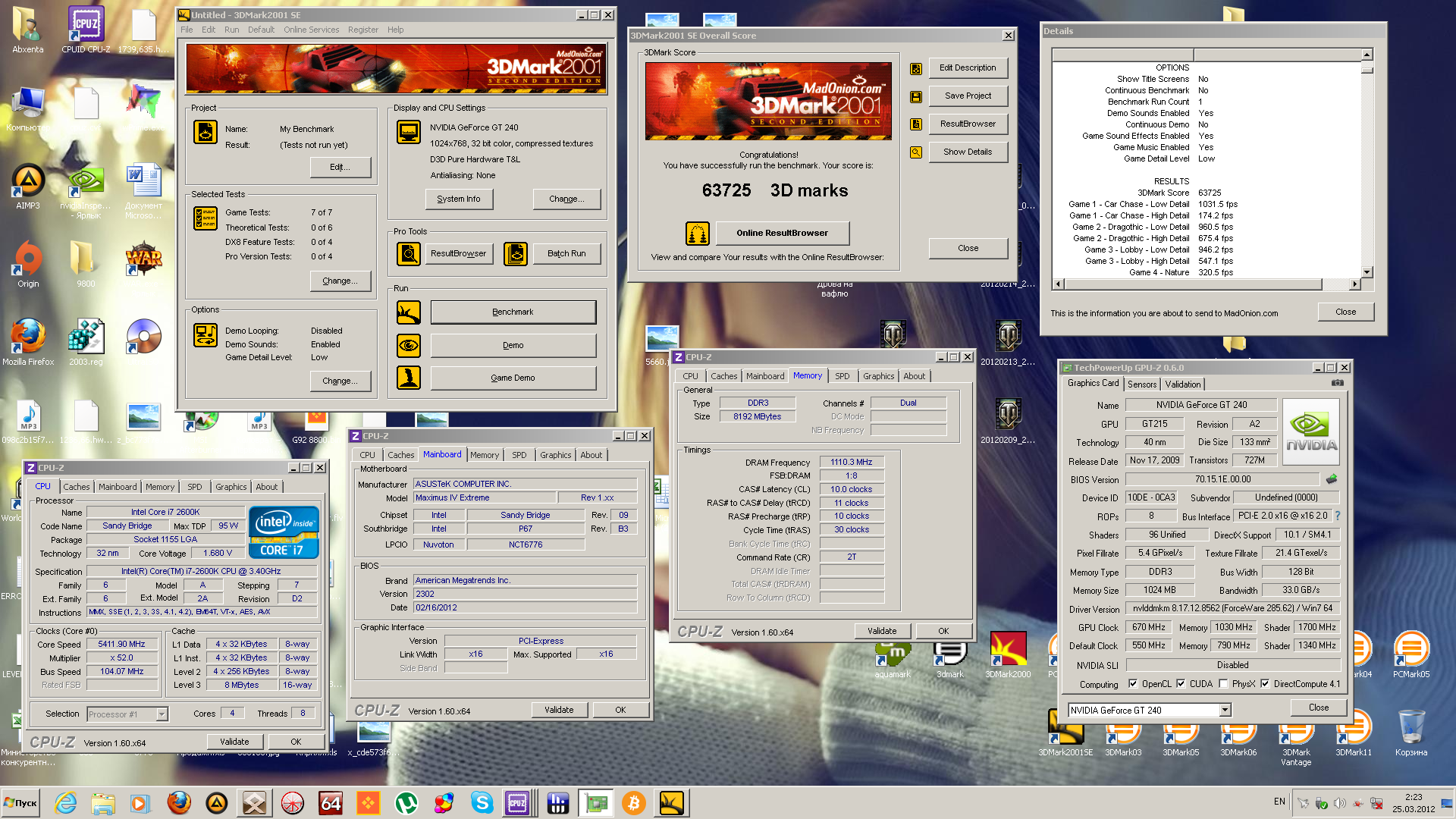The image size is (1456, 819).
Task: Switch to SPD tab in Memory CPU-Z window
Action: pos(842,376)
